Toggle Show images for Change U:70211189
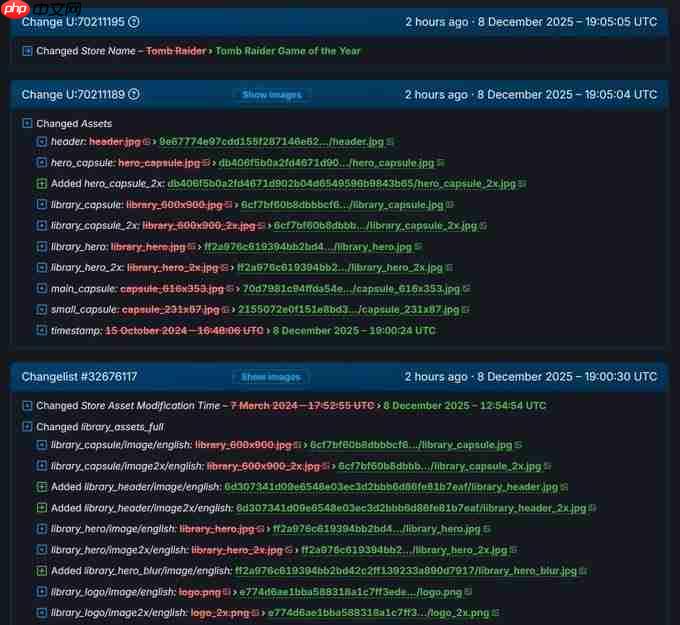This screenshot has width=680, height=625. (271, 95)
